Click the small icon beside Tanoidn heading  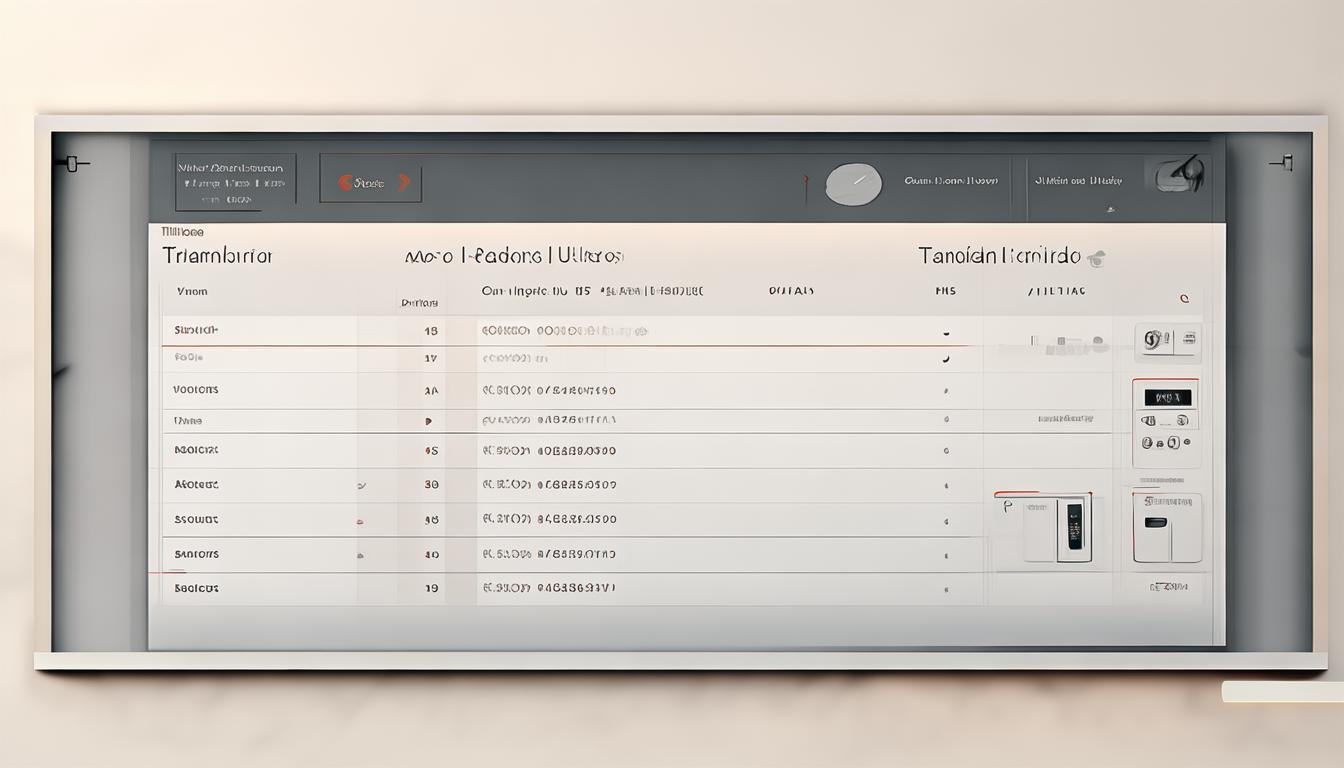coord(1097,258)
